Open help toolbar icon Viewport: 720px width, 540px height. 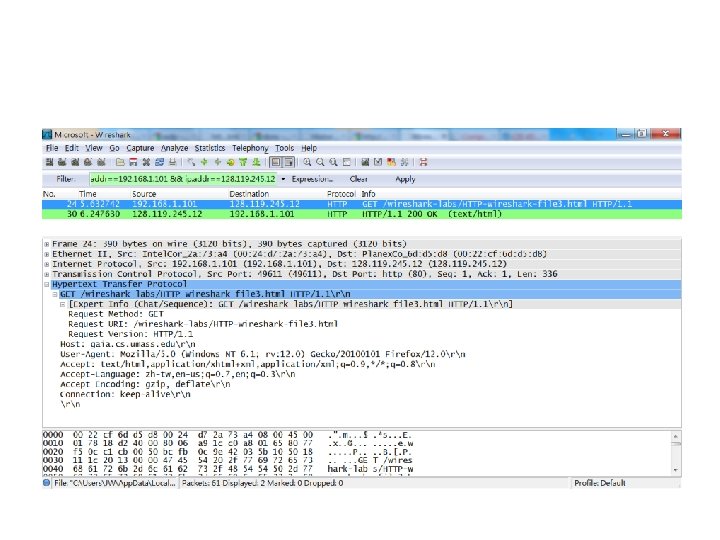pos(423,162)
